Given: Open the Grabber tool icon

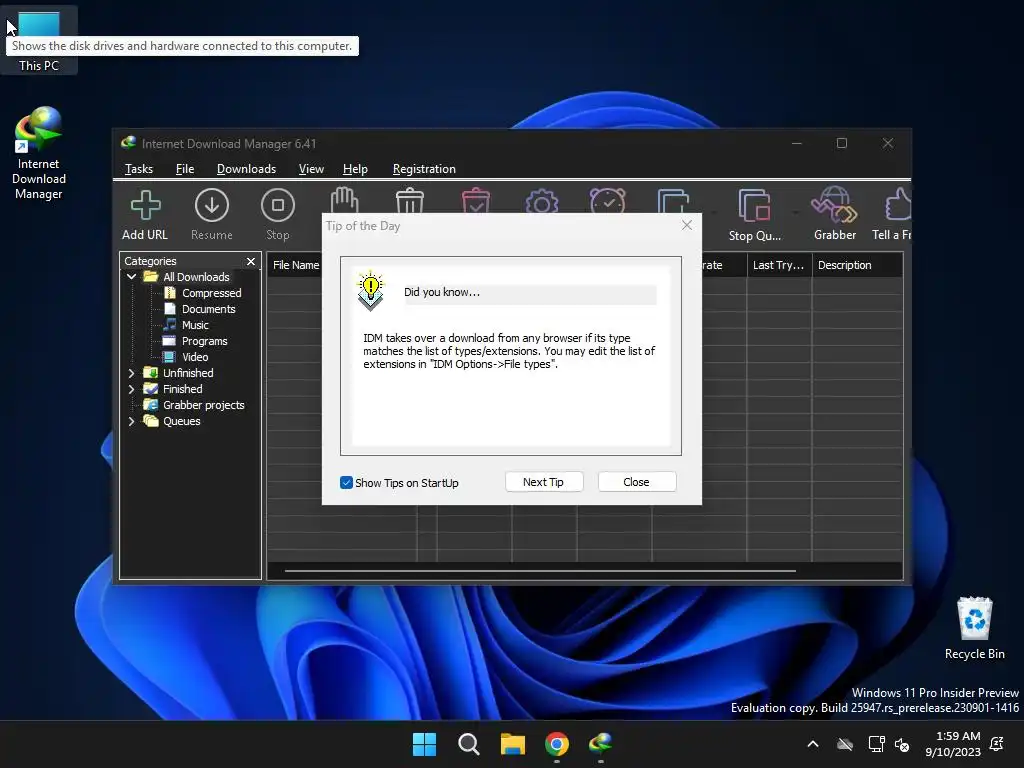Looking at the screenshot, I should pos(834,205).
